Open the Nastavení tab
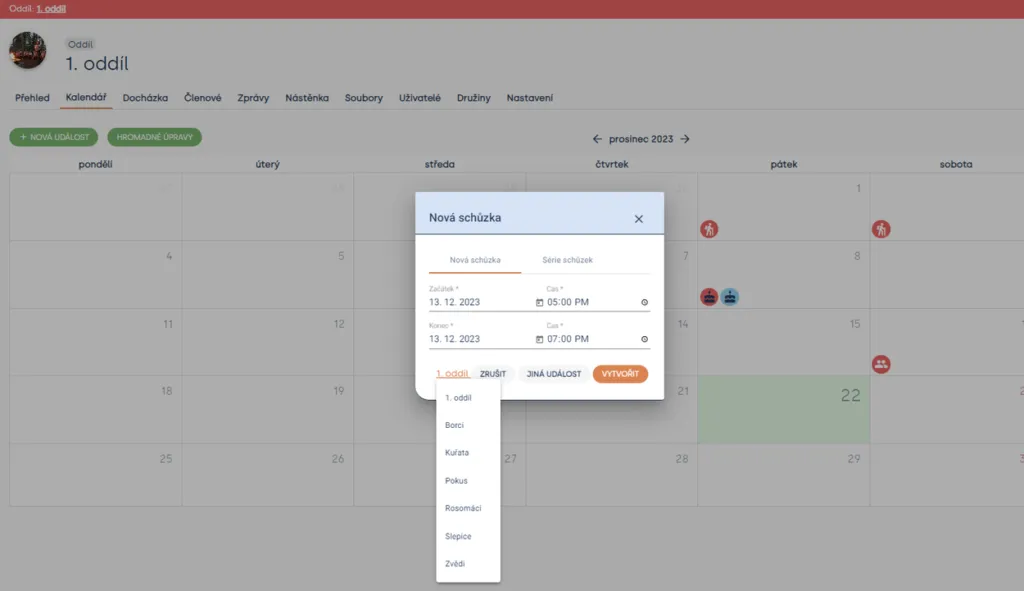Image resolution: width=1024 pixels, height=591 pixels. [530, 98]
